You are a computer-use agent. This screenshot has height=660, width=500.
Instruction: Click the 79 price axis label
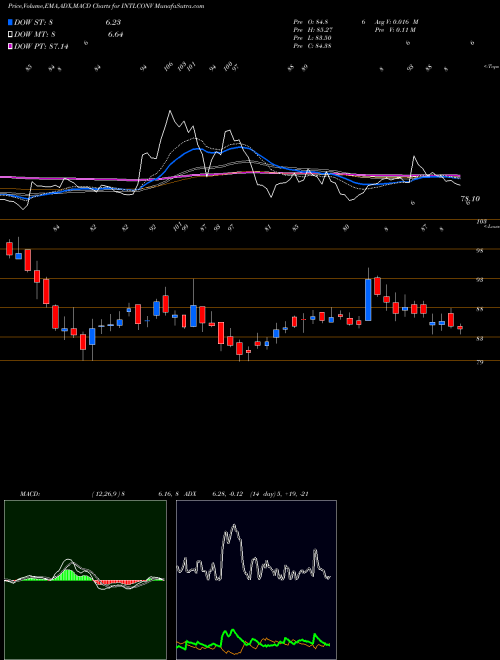[x=481, y=362]
